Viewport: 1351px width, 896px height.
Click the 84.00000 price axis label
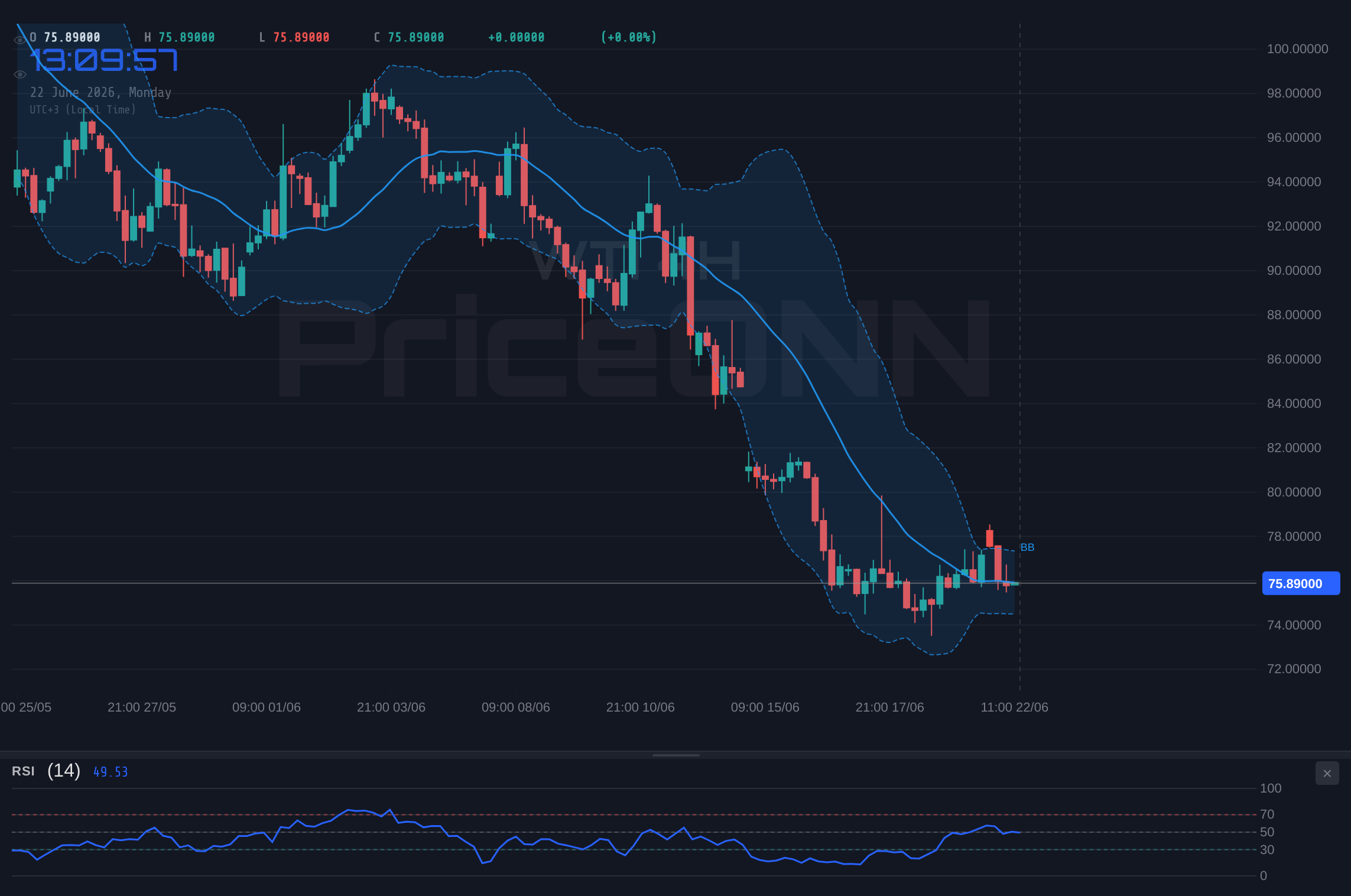[x=1294, y=404]
